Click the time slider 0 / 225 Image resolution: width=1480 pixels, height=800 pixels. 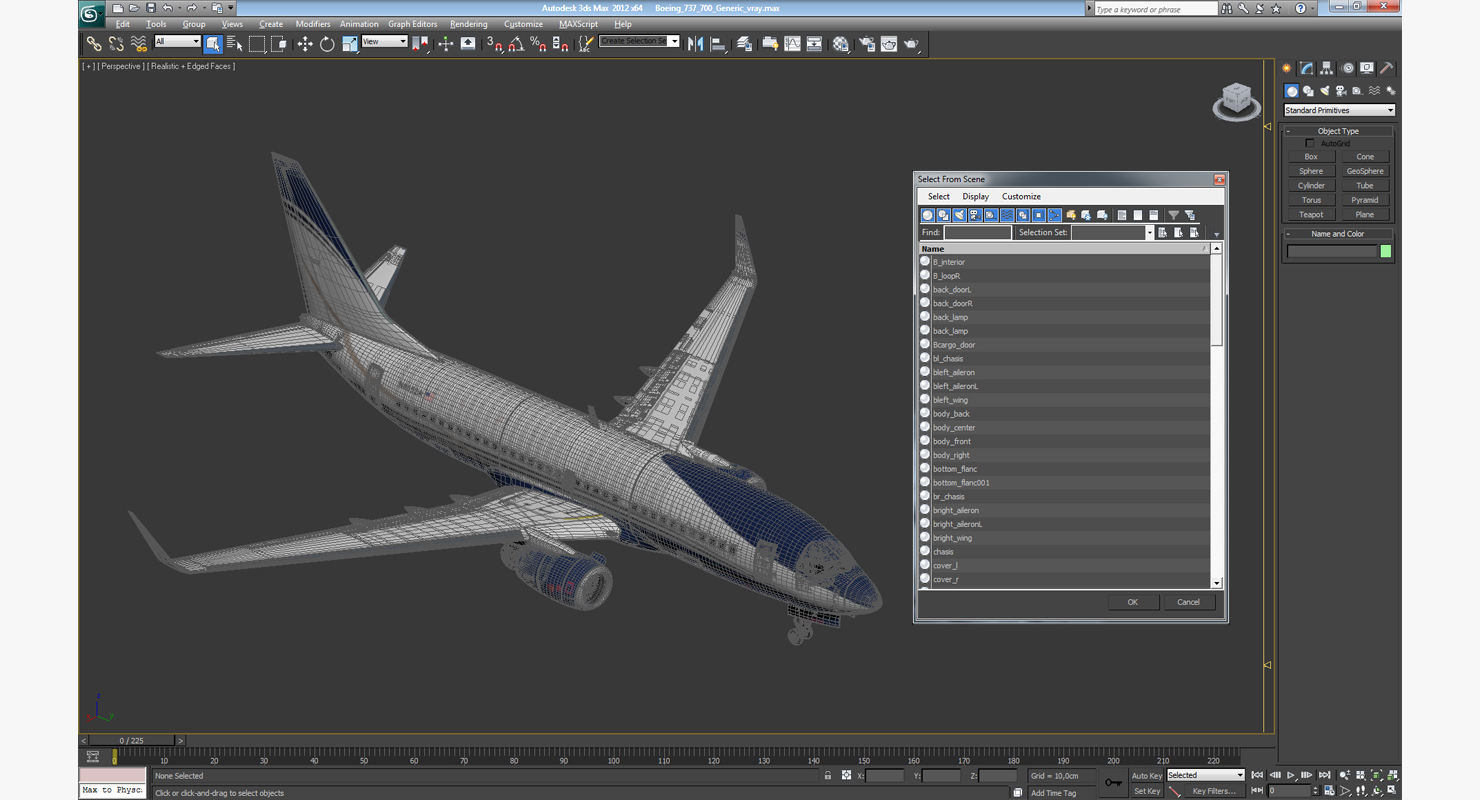click(132, 741)
